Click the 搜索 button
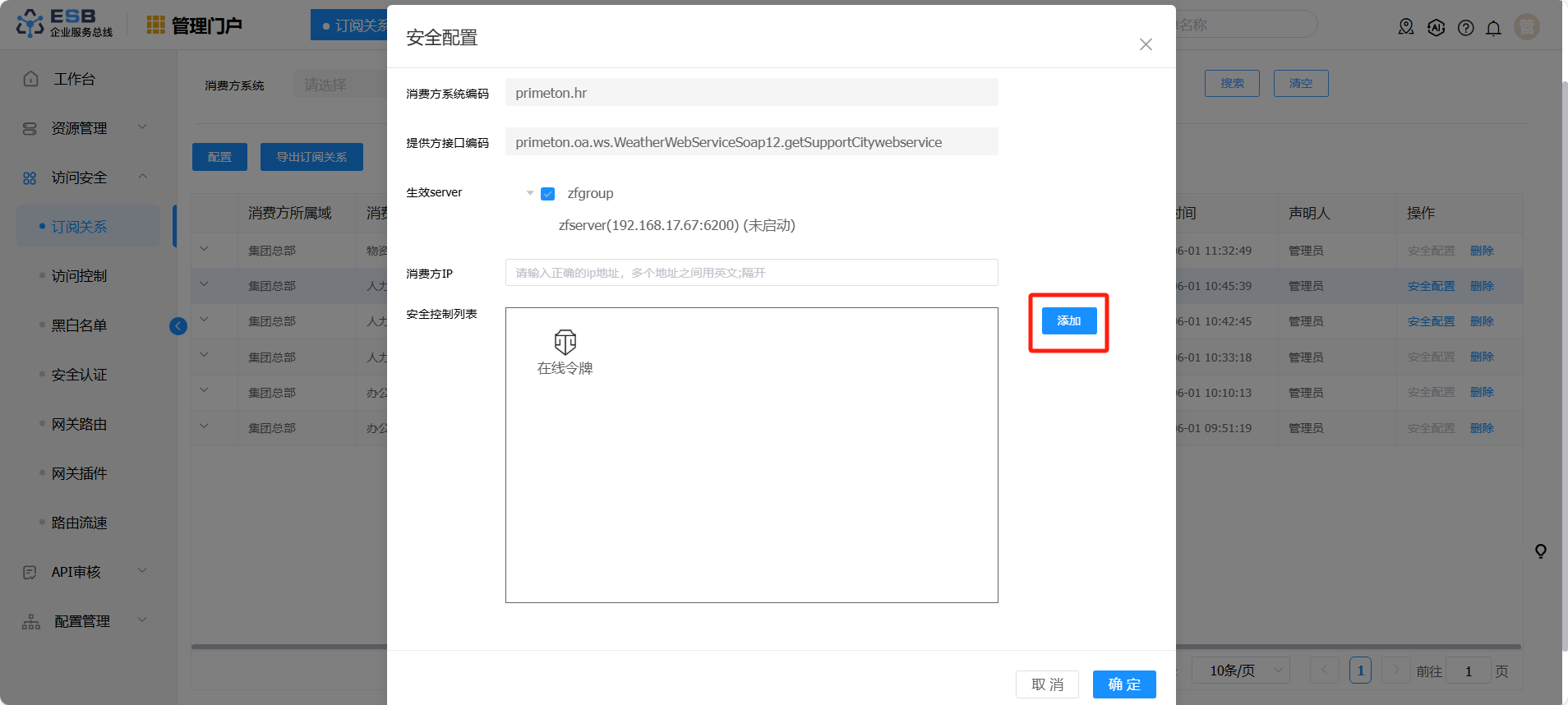Screen dimensions: 1568x705 click(x=1232, y=84)
